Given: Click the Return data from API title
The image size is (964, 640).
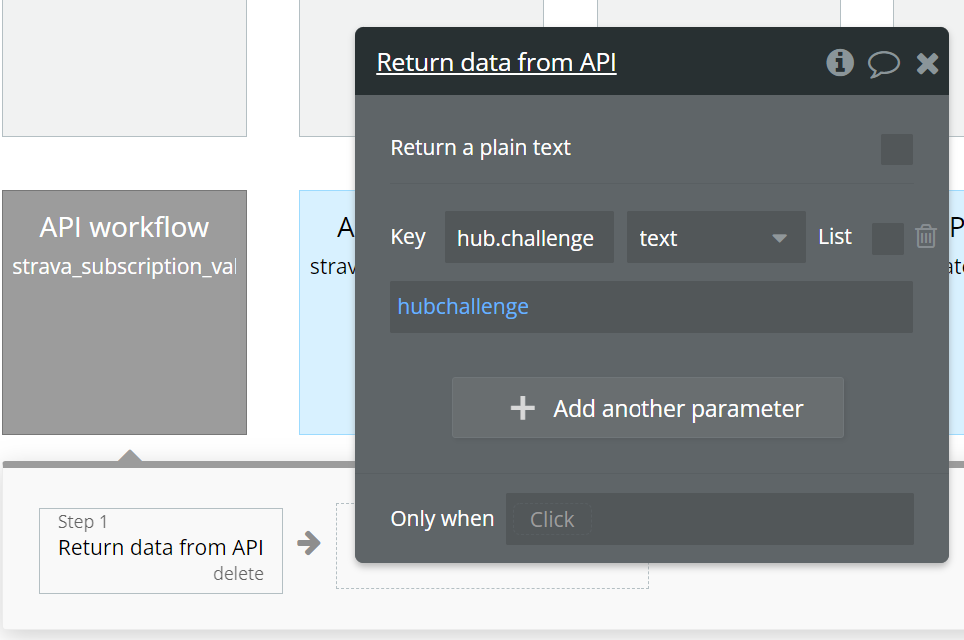Looking at the screenshot, I should (x=496, y=63).
